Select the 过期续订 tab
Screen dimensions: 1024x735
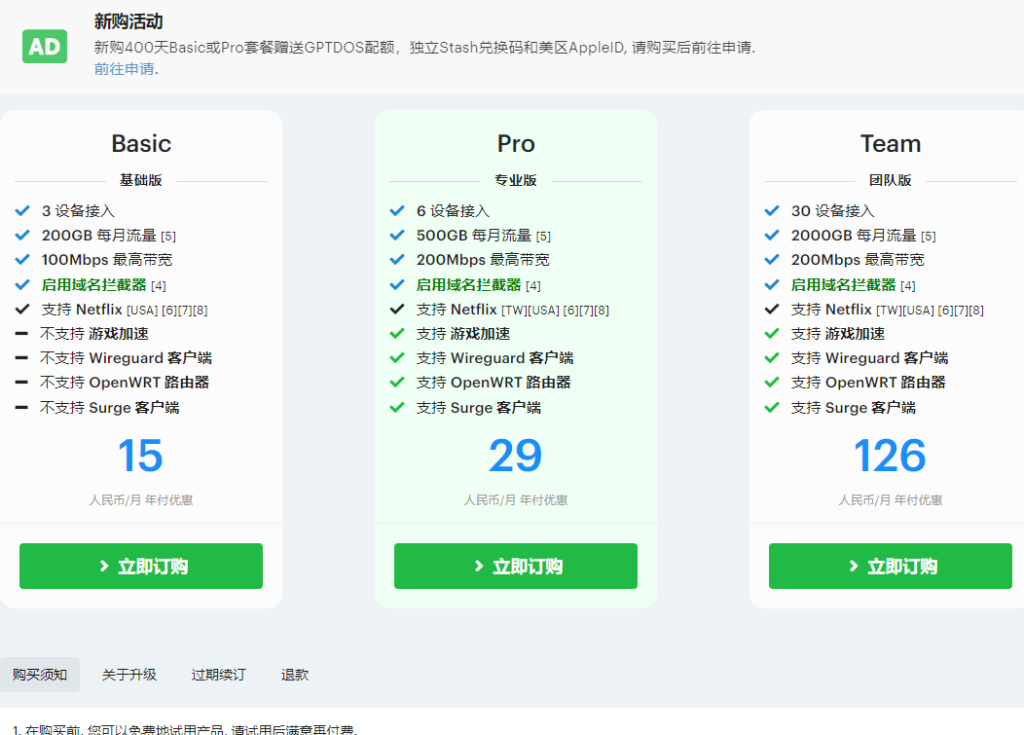coord(218,675)
